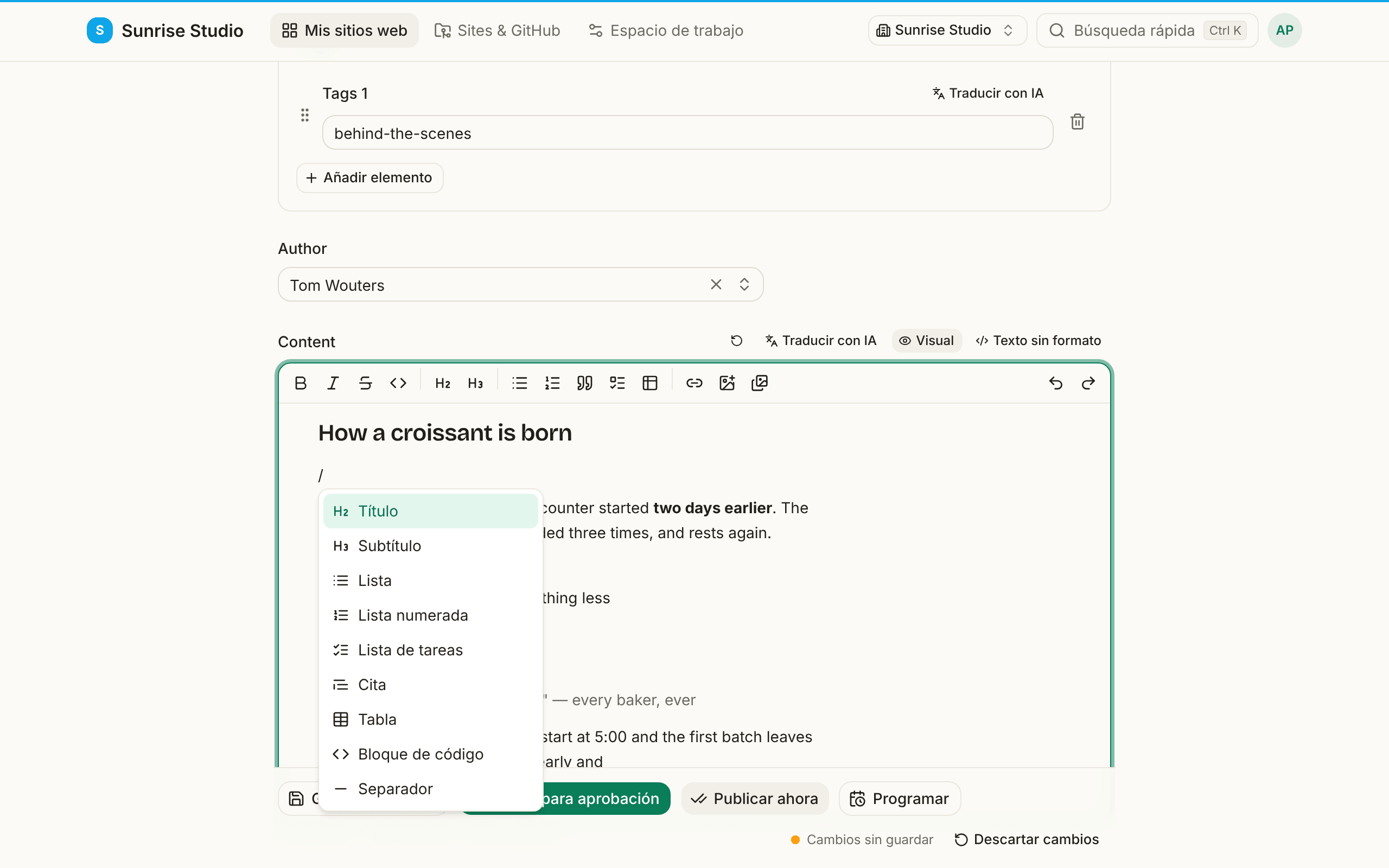The height and width of the screenshot is (868, 1389).
Task: Apply strikethrough formatting
Action: [x=366, y=383]
